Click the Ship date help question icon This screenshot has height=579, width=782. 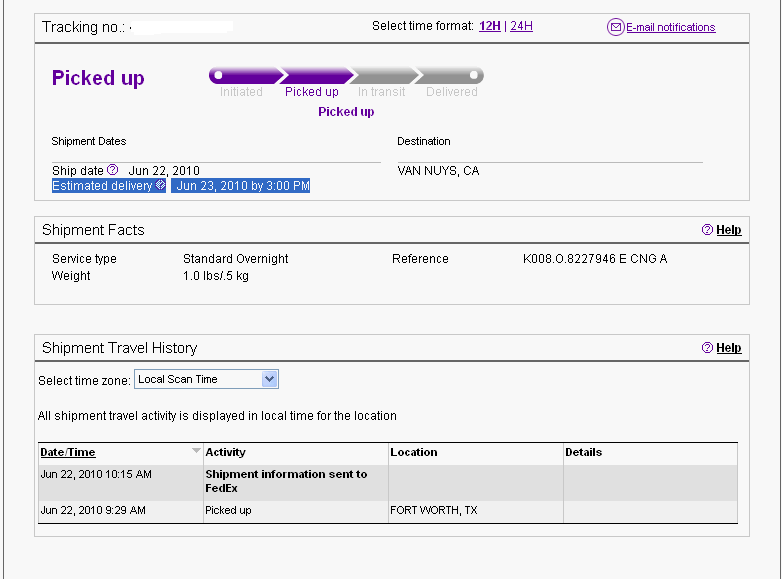coord(113,170)
